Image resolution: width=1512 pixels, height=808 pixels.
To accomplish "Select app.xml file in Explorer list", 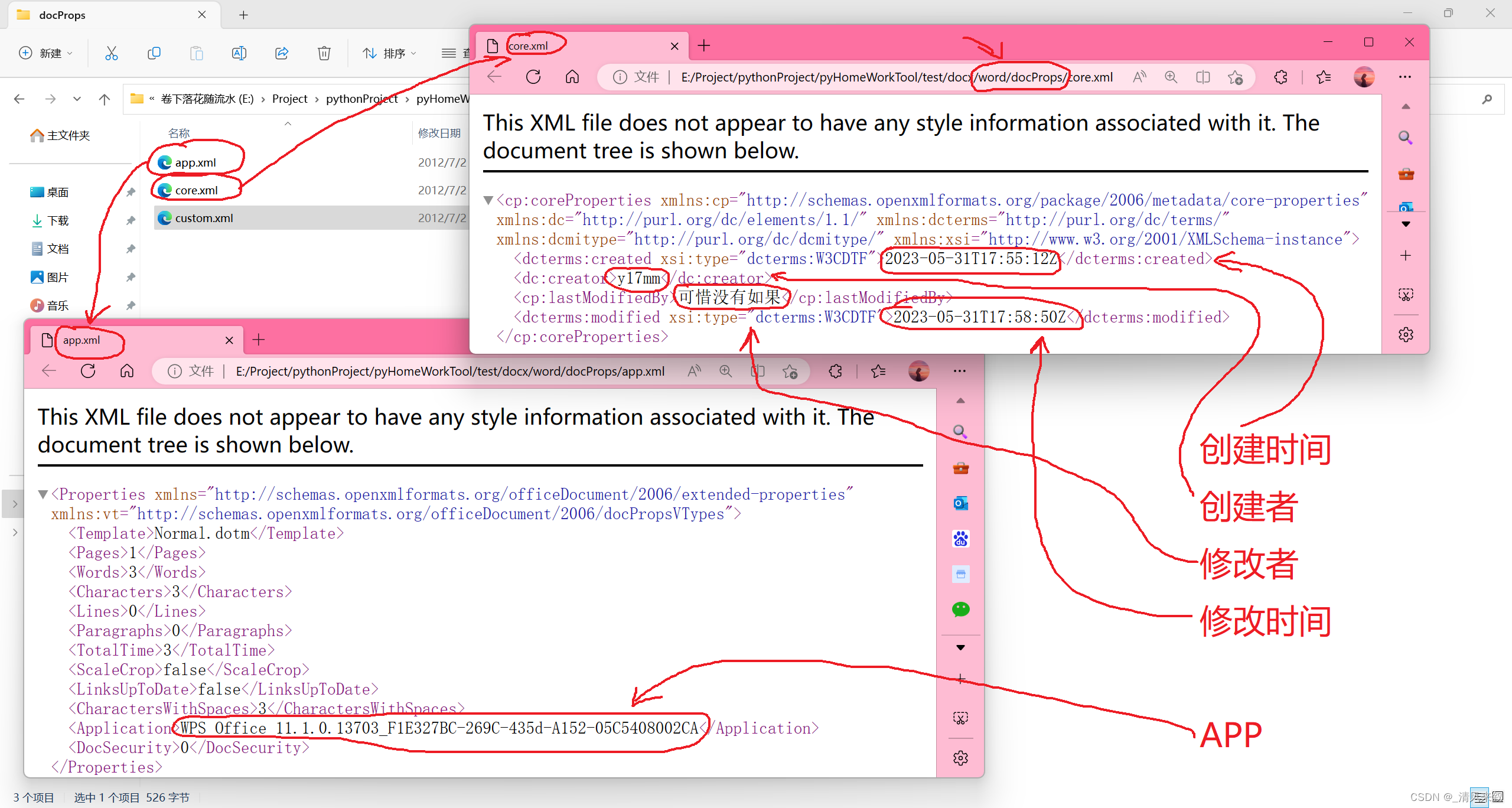I will pyautogui.click(x=195, y=162).
